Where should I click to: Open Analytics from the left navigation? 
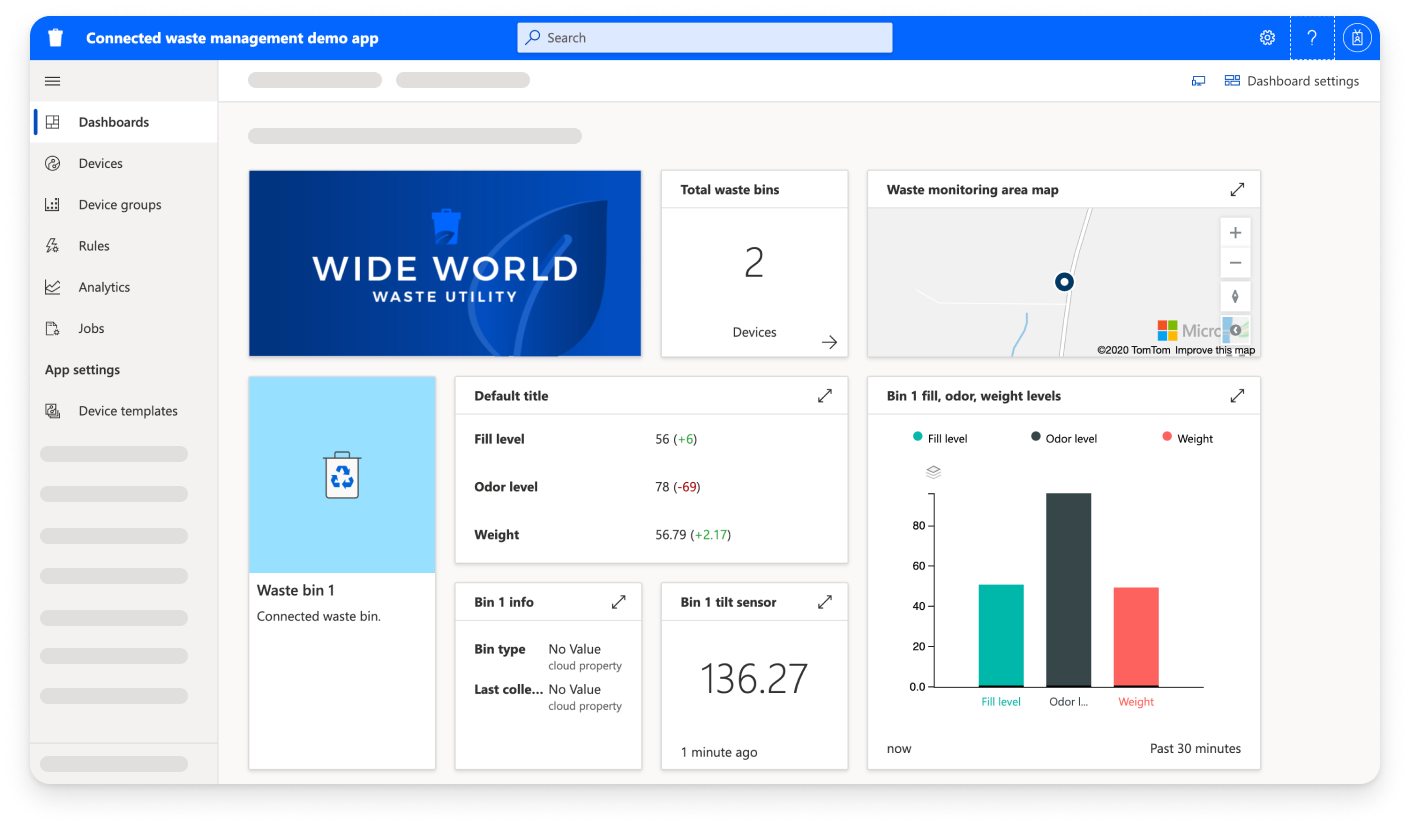point(104,287)
